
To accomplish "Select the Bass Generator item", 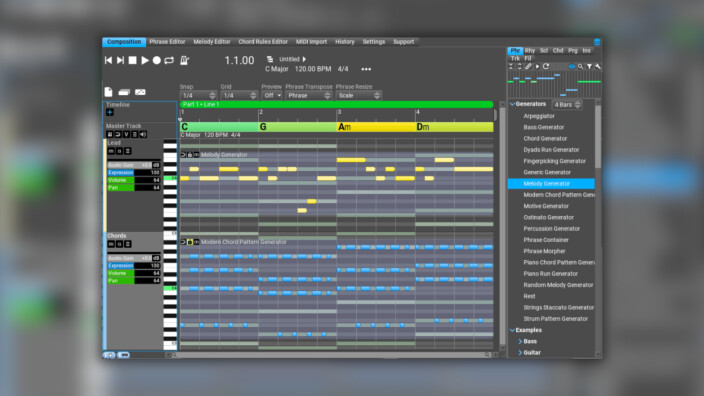I will click(544, 127).
